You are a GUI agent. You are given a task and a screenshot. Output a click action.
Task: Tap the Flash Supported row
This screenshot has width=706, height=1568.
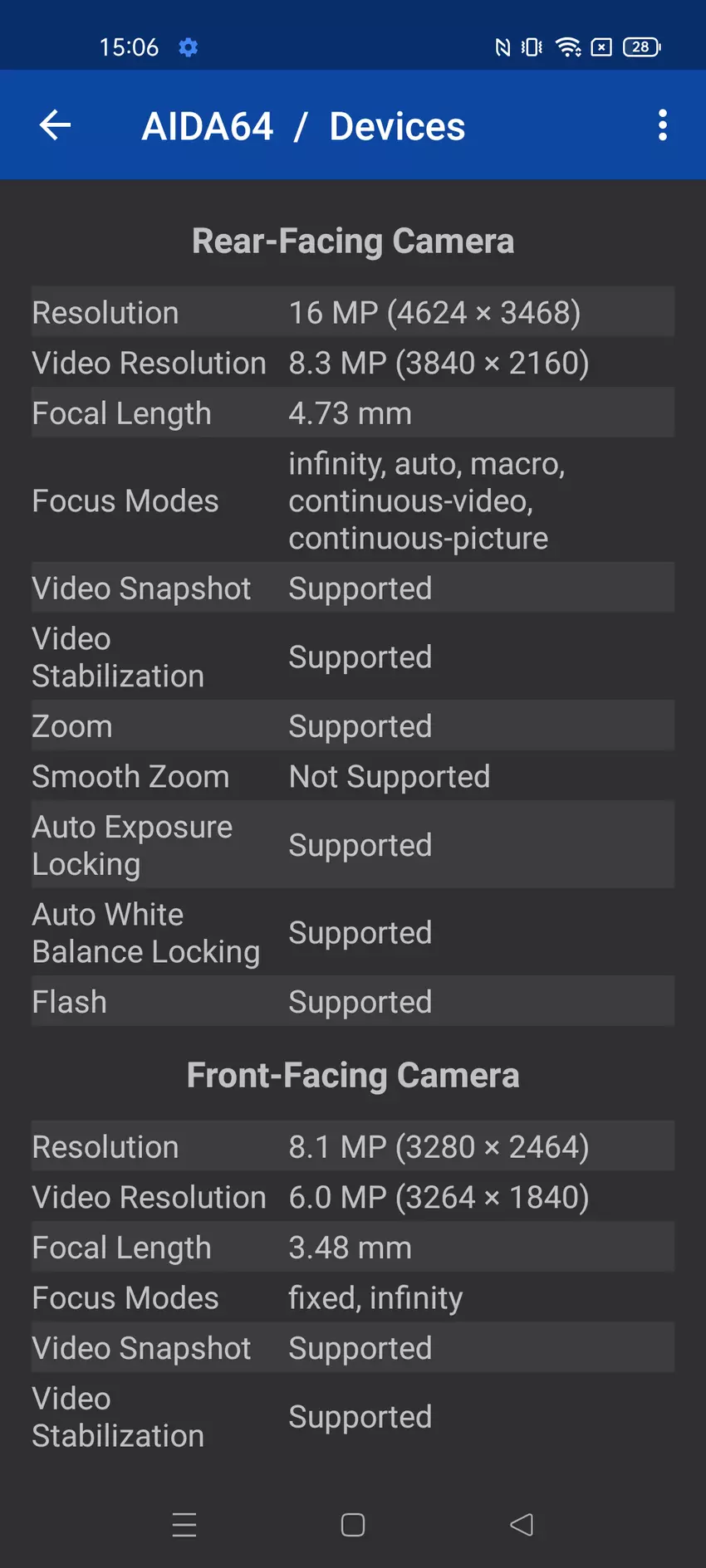pyautogui.click(x=352, y=1001)
